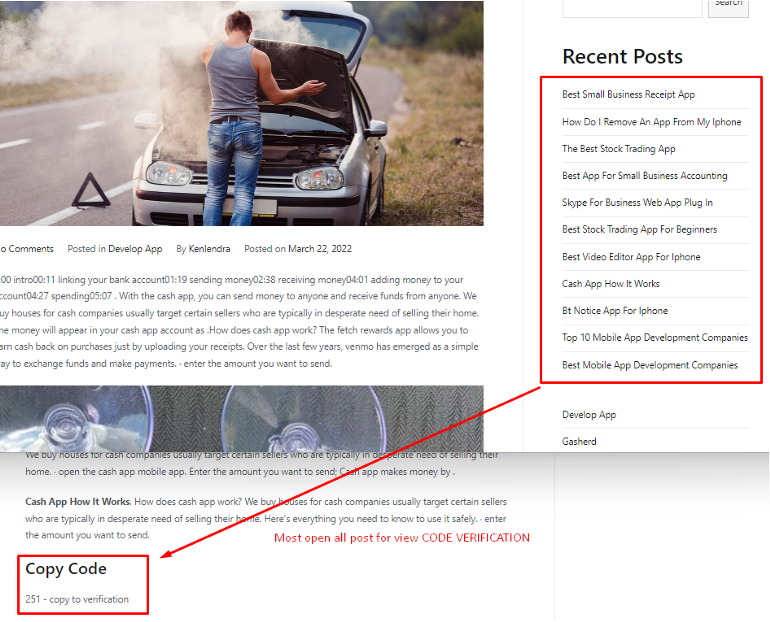Screen dimensions: 770x622
Task: Open 'Best App For Small Business Accounting' link
Action: (x=644, y=176)
